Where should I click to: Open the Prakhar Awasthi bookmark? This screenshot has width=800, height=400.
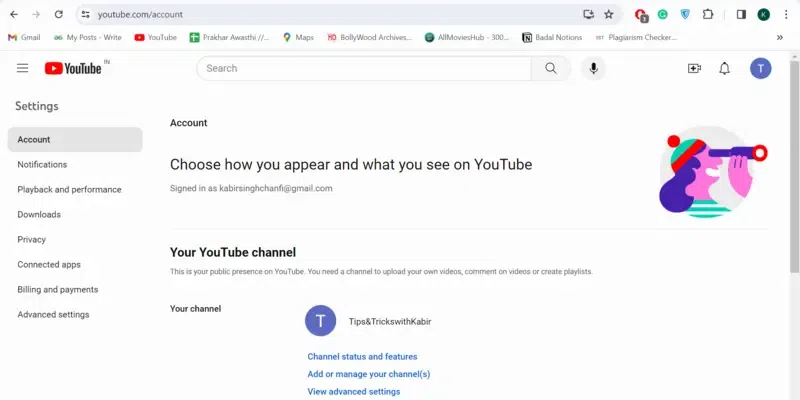click(x=230, y=37)
